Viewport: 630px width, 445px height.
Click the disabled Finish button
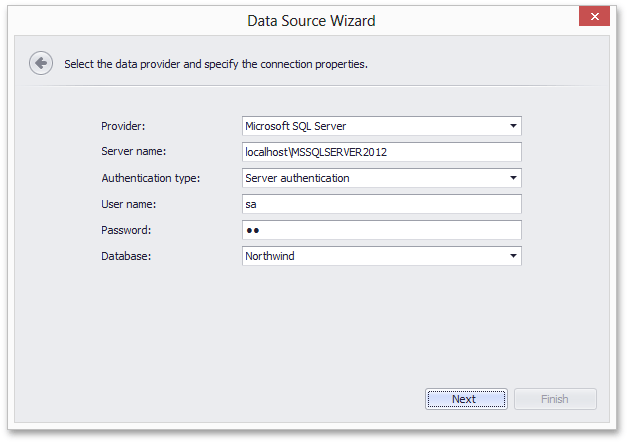tap(555, 399)
